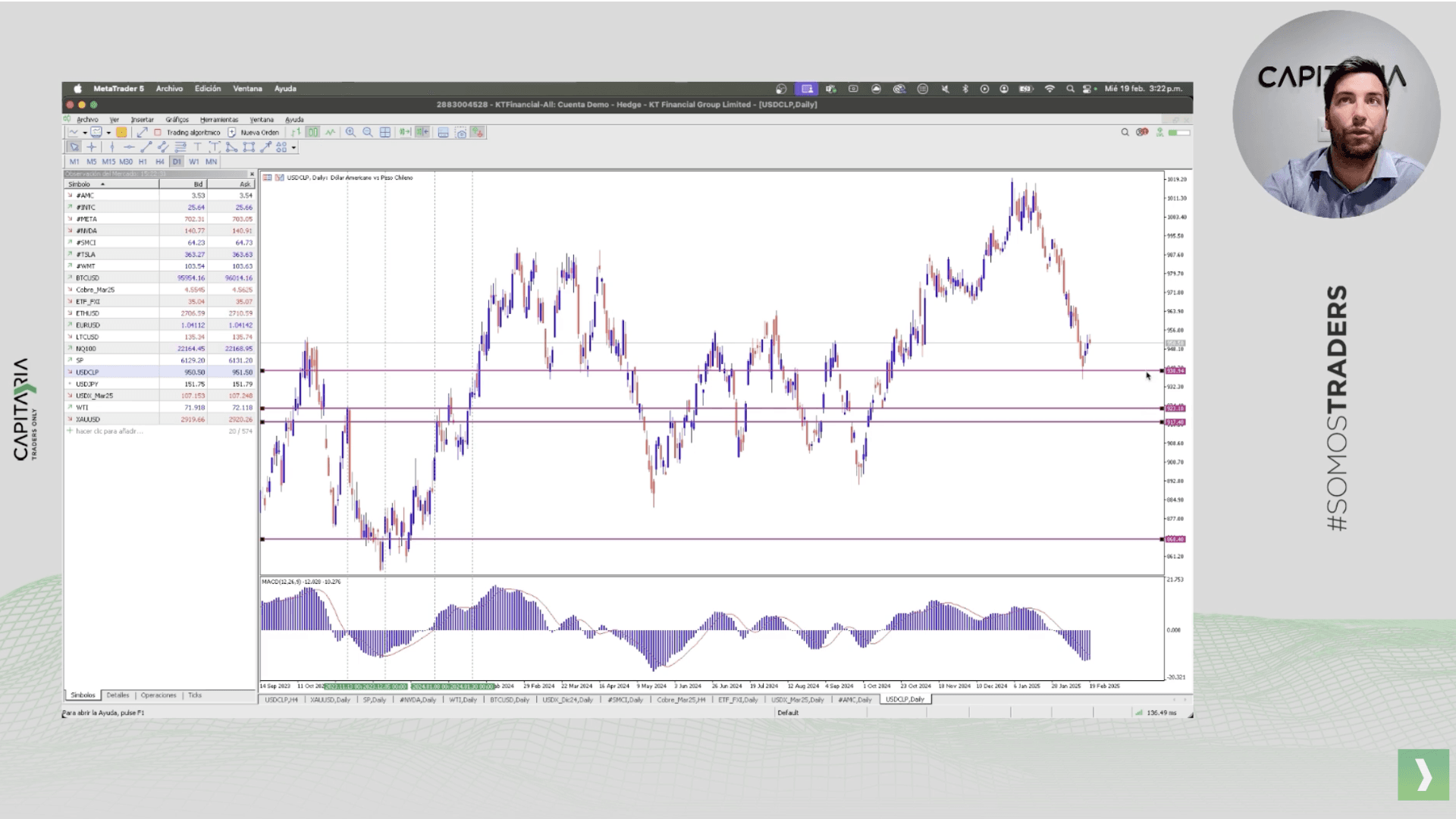Toggle chart auto-scroll to latest bar
This screenshot has width=1456, height=819.
coord(405,132)
